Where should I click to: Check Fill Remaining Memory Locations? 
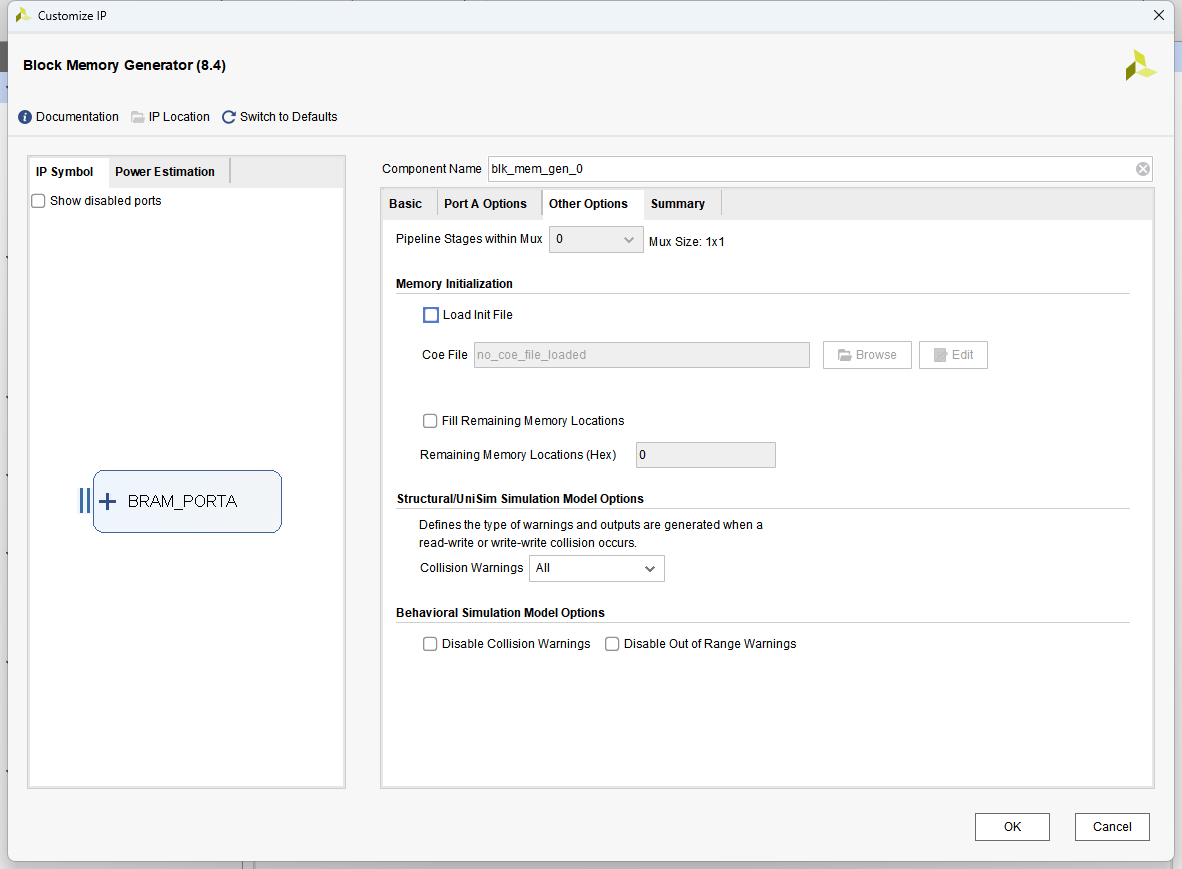[x=430, y=421]
